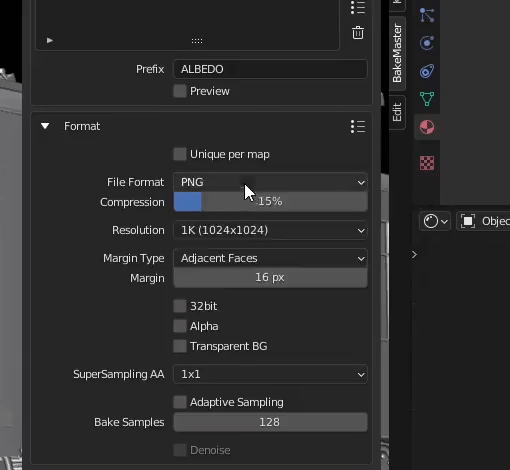This screenshot has height=470, width=510.
Task: Open the viewport shading sphere dropdown
Action: [435, 221]
